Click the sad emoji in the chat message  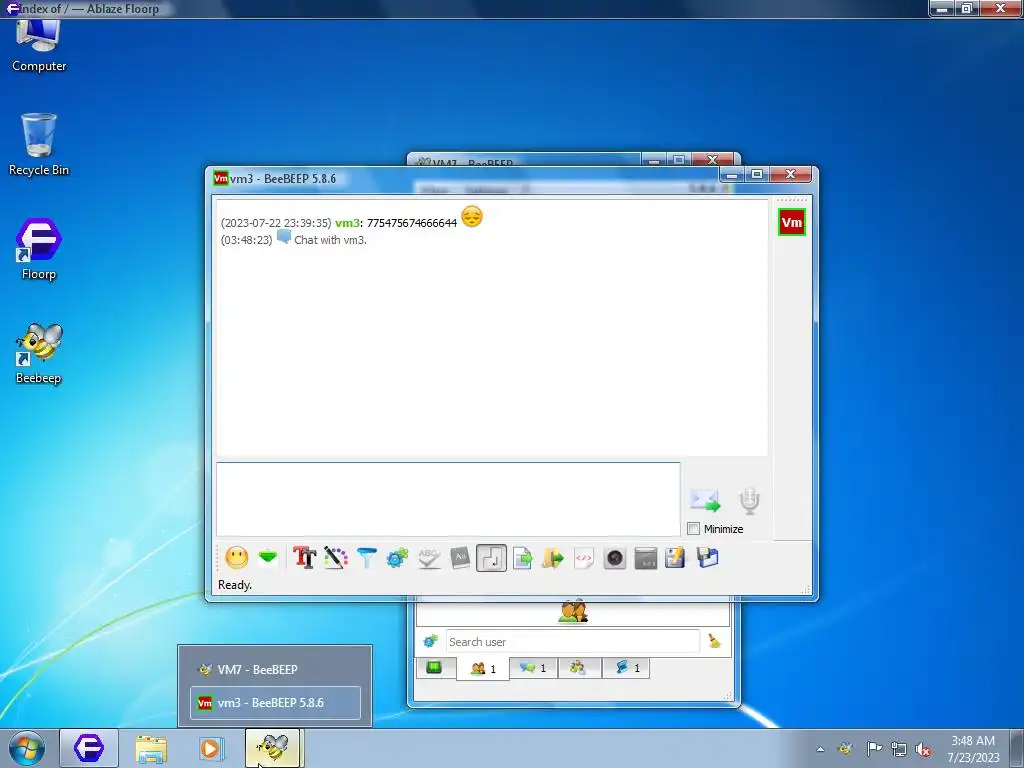click(x=472, y=216)
